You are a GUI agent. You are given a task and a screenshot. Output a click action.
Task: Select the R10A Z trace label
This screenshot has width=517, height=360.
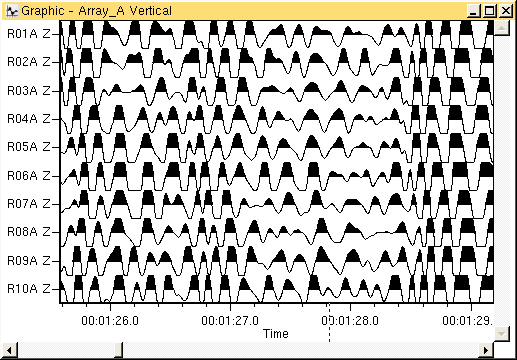tap(29, 288)
